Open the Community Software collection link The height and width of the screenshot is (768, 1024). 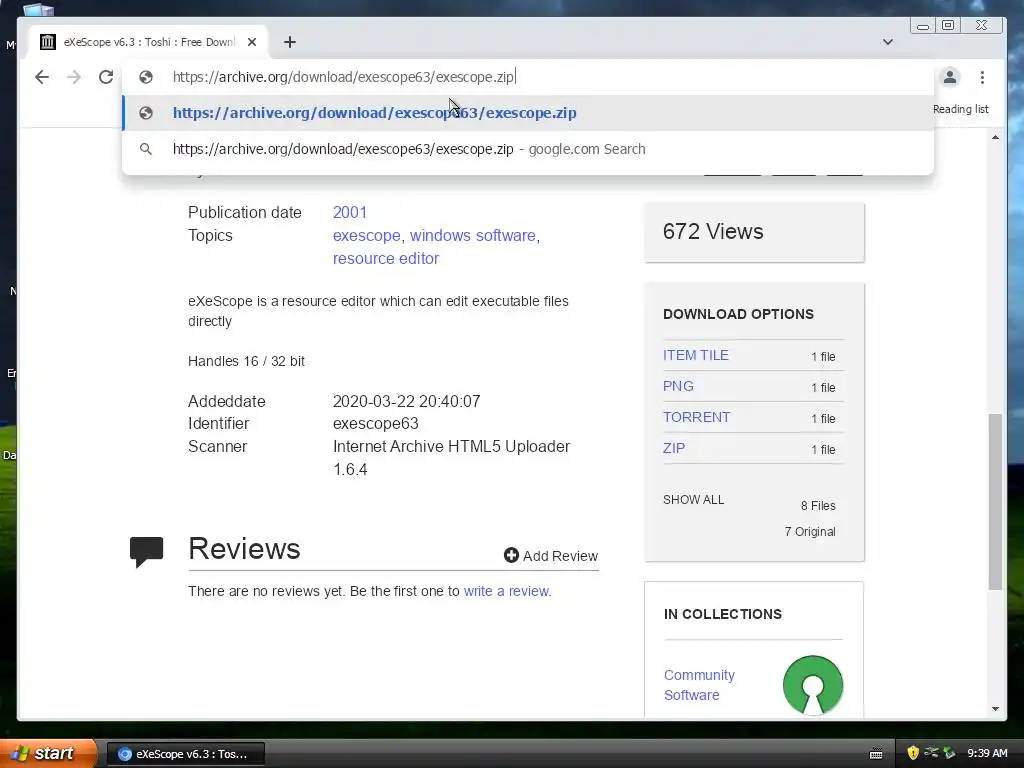point(699,684)
